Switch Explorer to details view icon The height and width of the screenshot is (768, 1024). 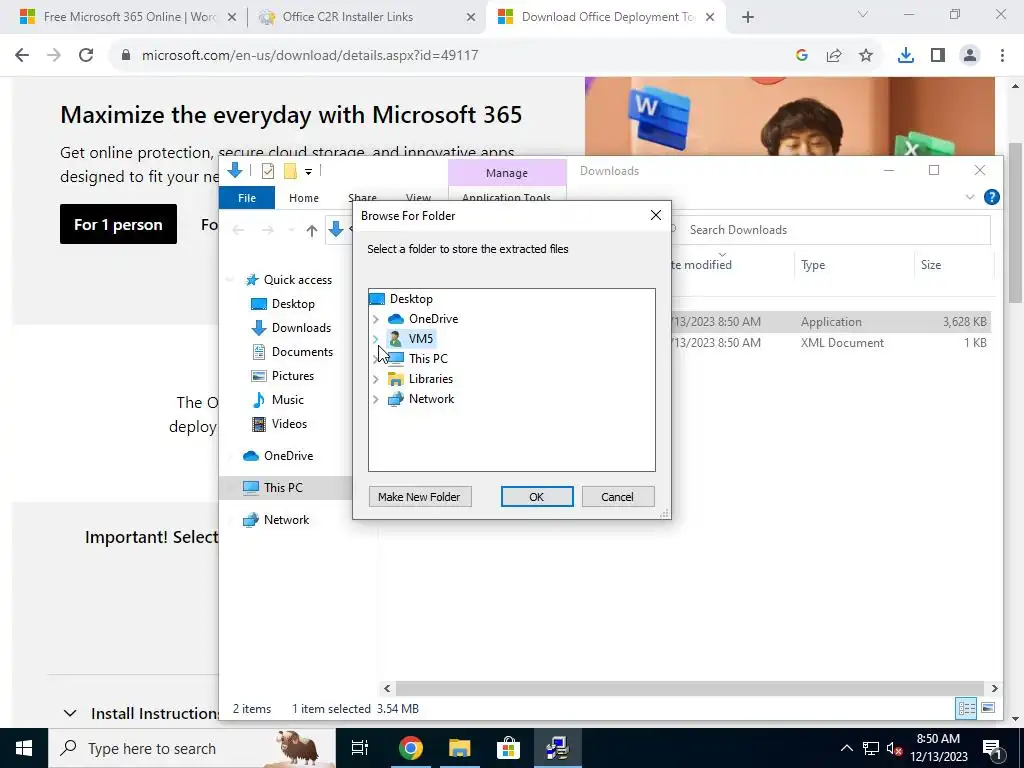click(966, 708)
